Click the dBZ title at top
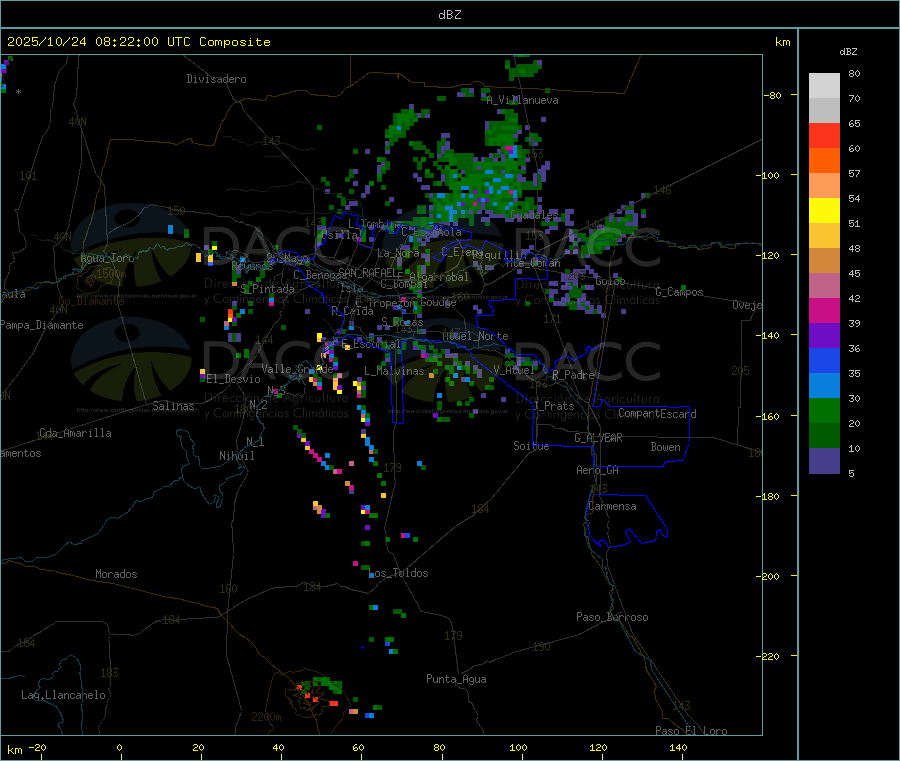 pos(449,15)
